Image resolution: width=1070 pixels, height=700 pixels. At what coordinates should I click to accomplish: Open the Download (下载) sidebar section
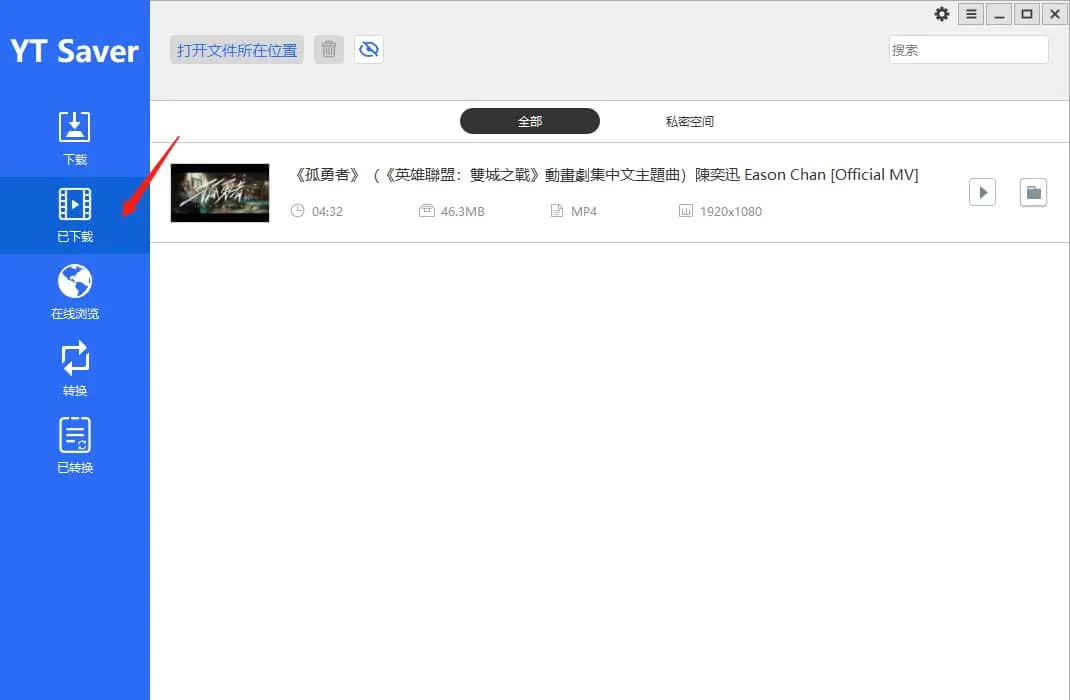point(75,128)
